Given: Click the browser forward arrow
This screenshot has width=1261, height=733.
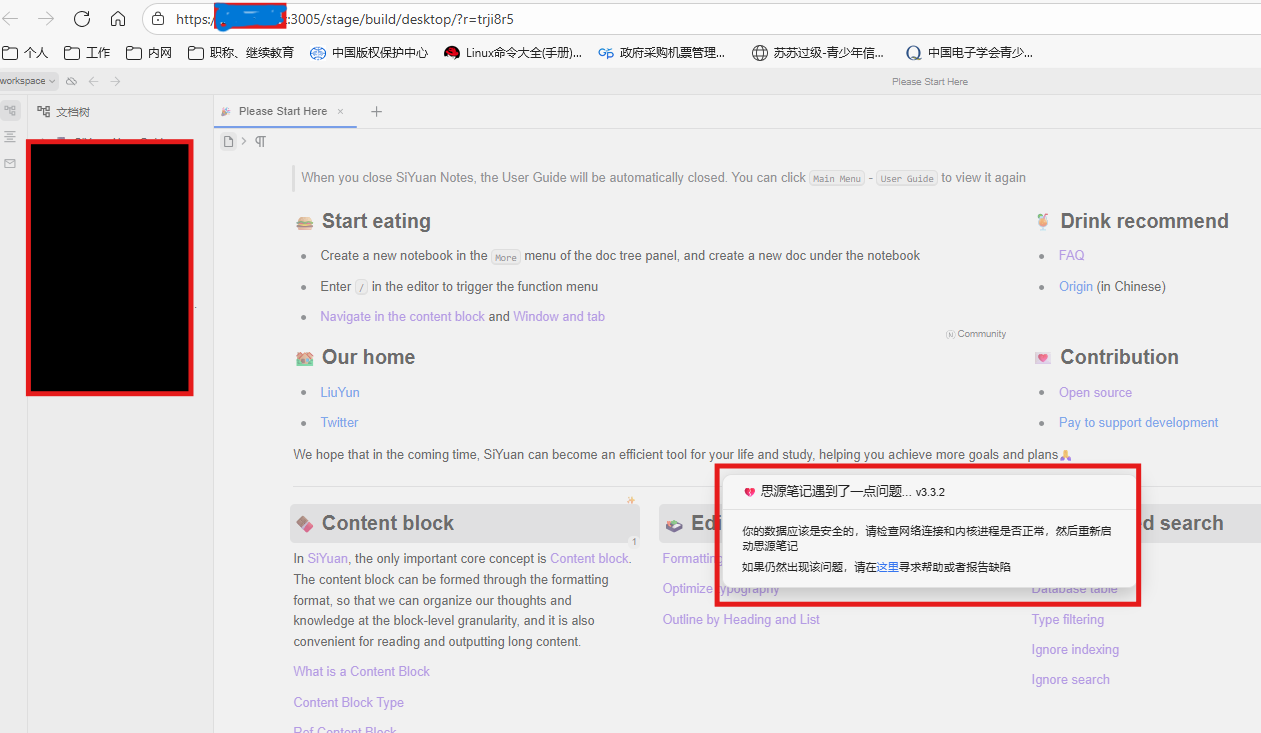Looking at the screenshot, I should (46, 19).
